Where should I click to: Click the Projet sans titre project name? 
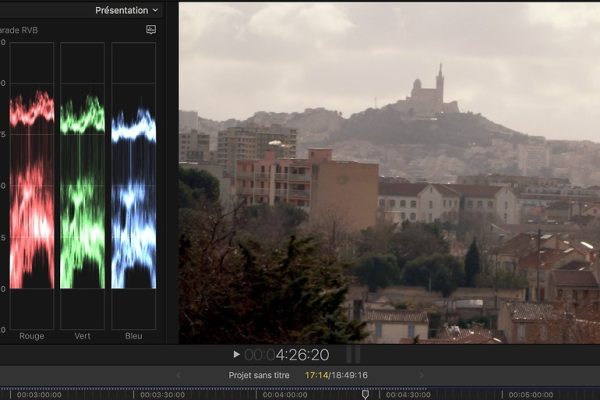[258, 376]
